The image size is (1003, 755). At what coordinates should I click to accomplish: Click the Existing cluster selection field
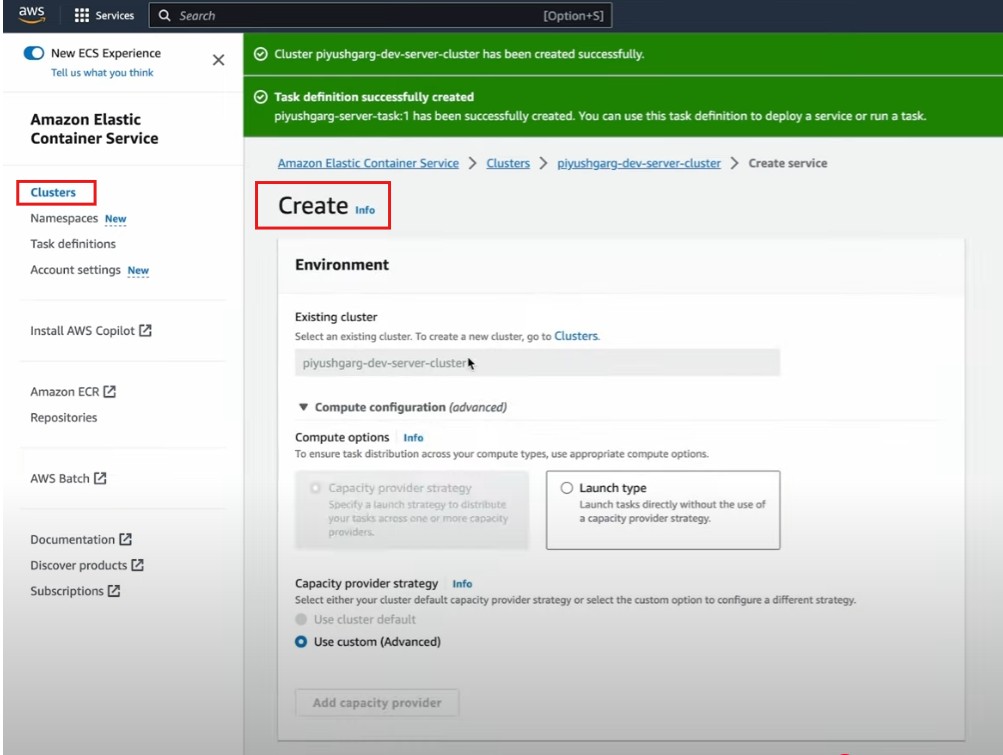tap(536, 364)
